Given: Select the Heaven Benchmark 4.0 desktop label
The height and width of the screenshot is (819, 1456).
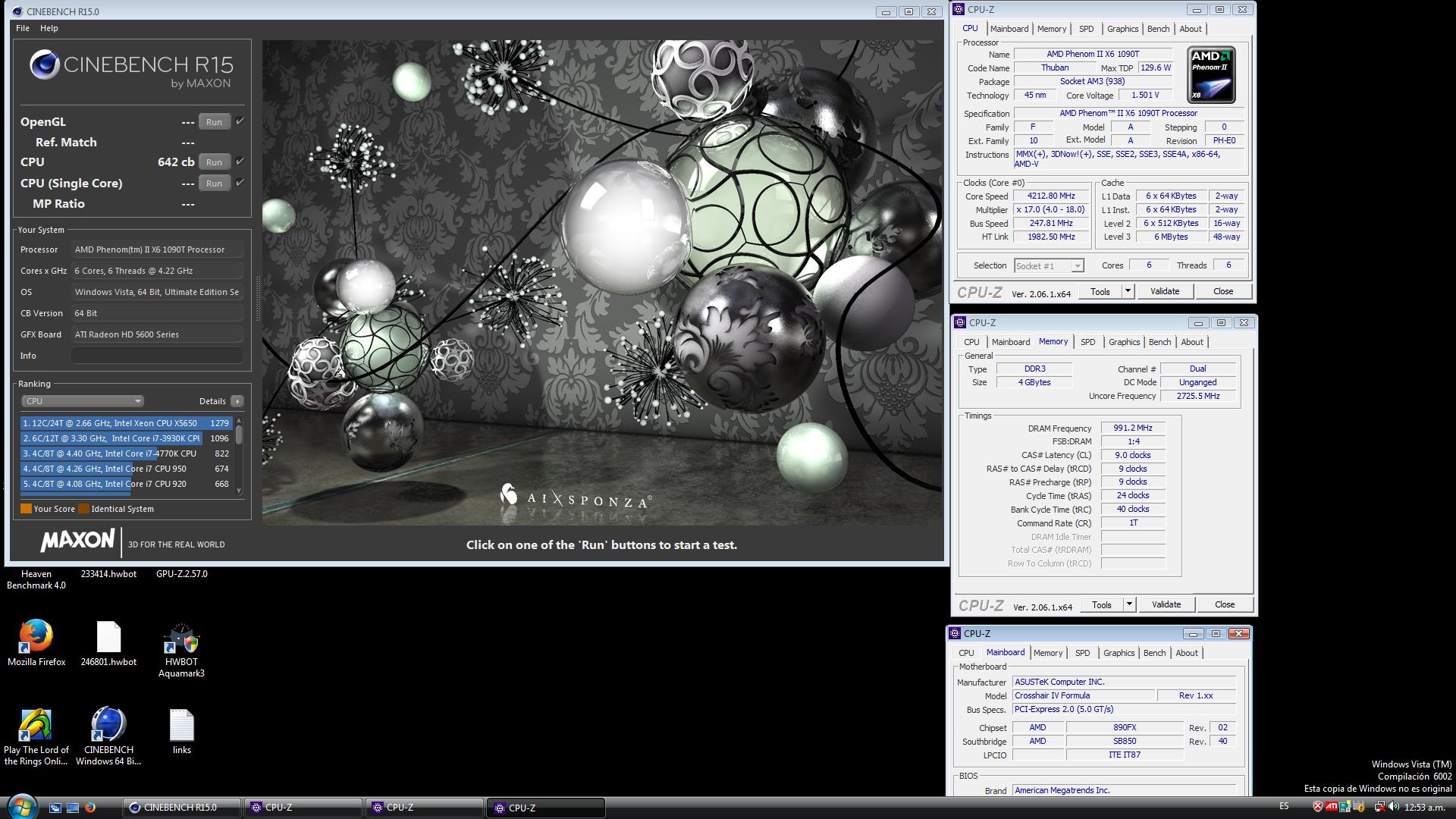Looking at the screenshot, I should point(36,579).
